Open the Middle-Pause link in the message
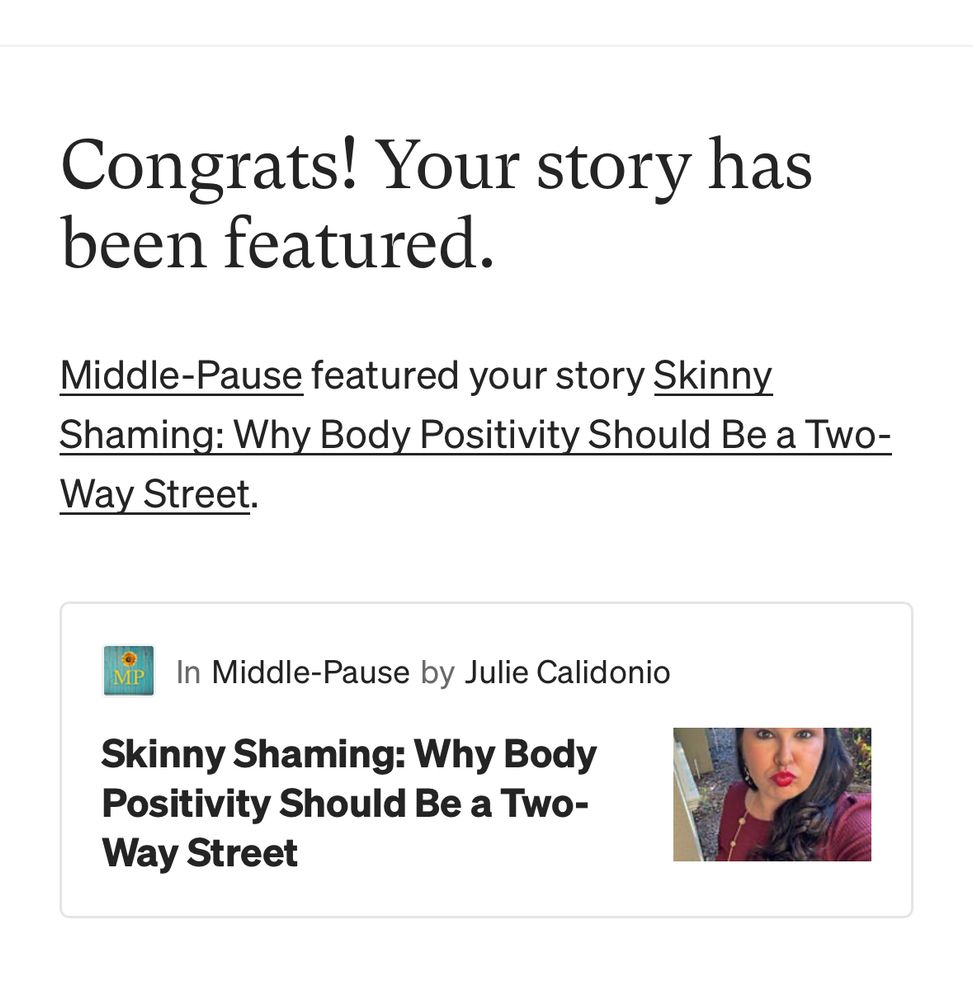973x1000 pixels. 180,375
